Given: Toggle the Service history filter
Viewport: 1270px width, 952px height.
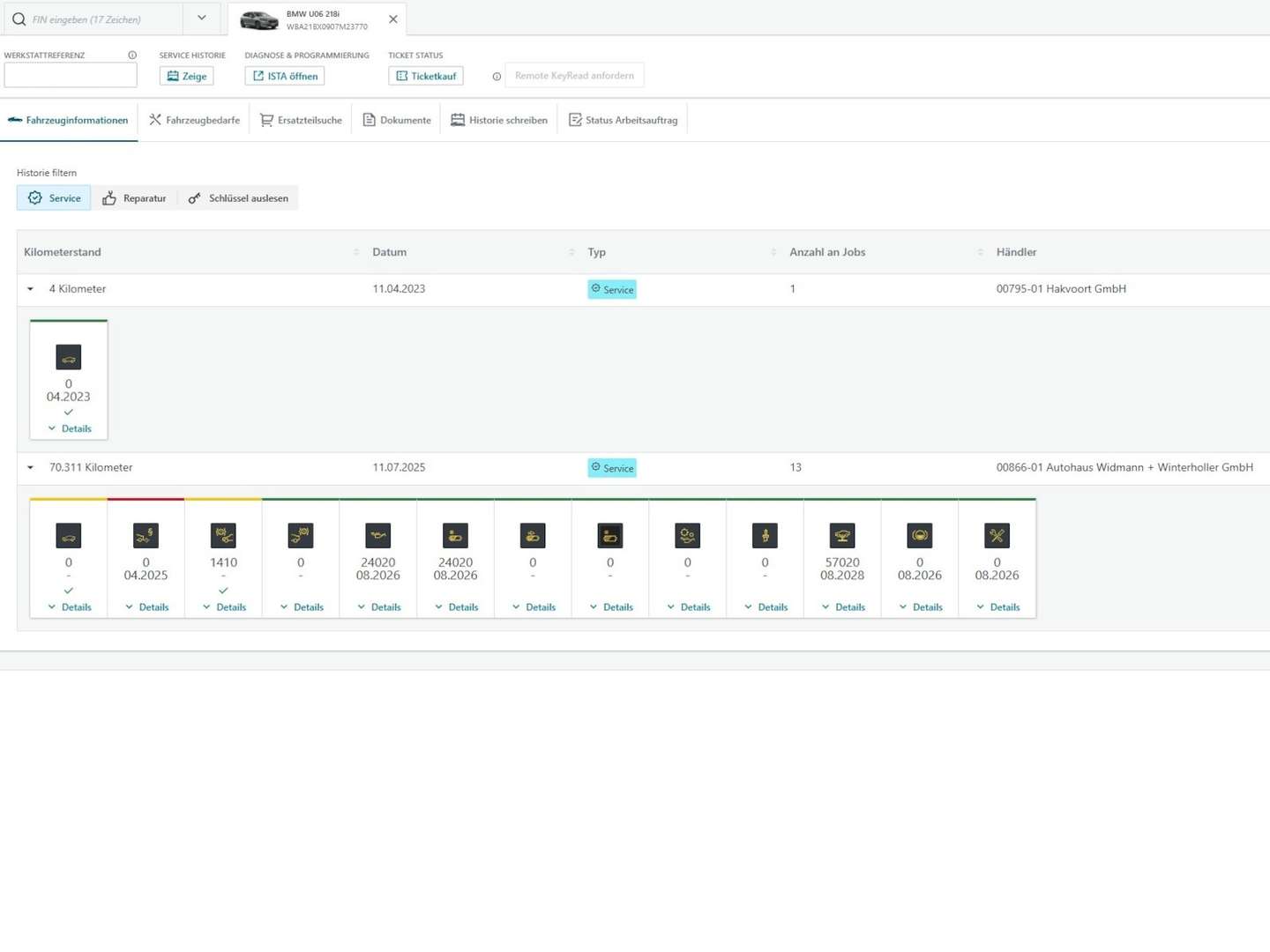Looking at the screenshot, I should point(54,198).
